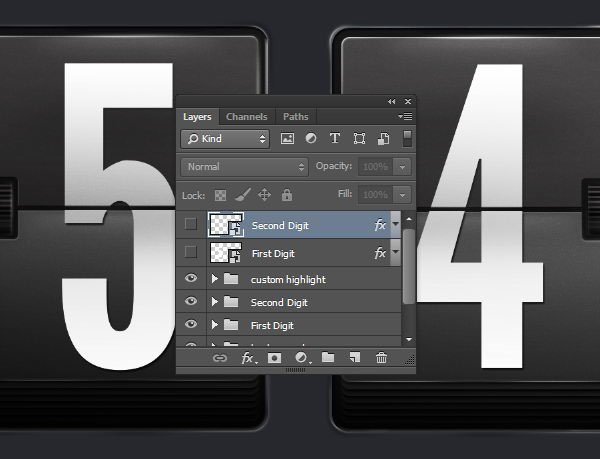Toggle the layer filter switch on
This screenshot has height=459, width=600.
pos(407,137)
